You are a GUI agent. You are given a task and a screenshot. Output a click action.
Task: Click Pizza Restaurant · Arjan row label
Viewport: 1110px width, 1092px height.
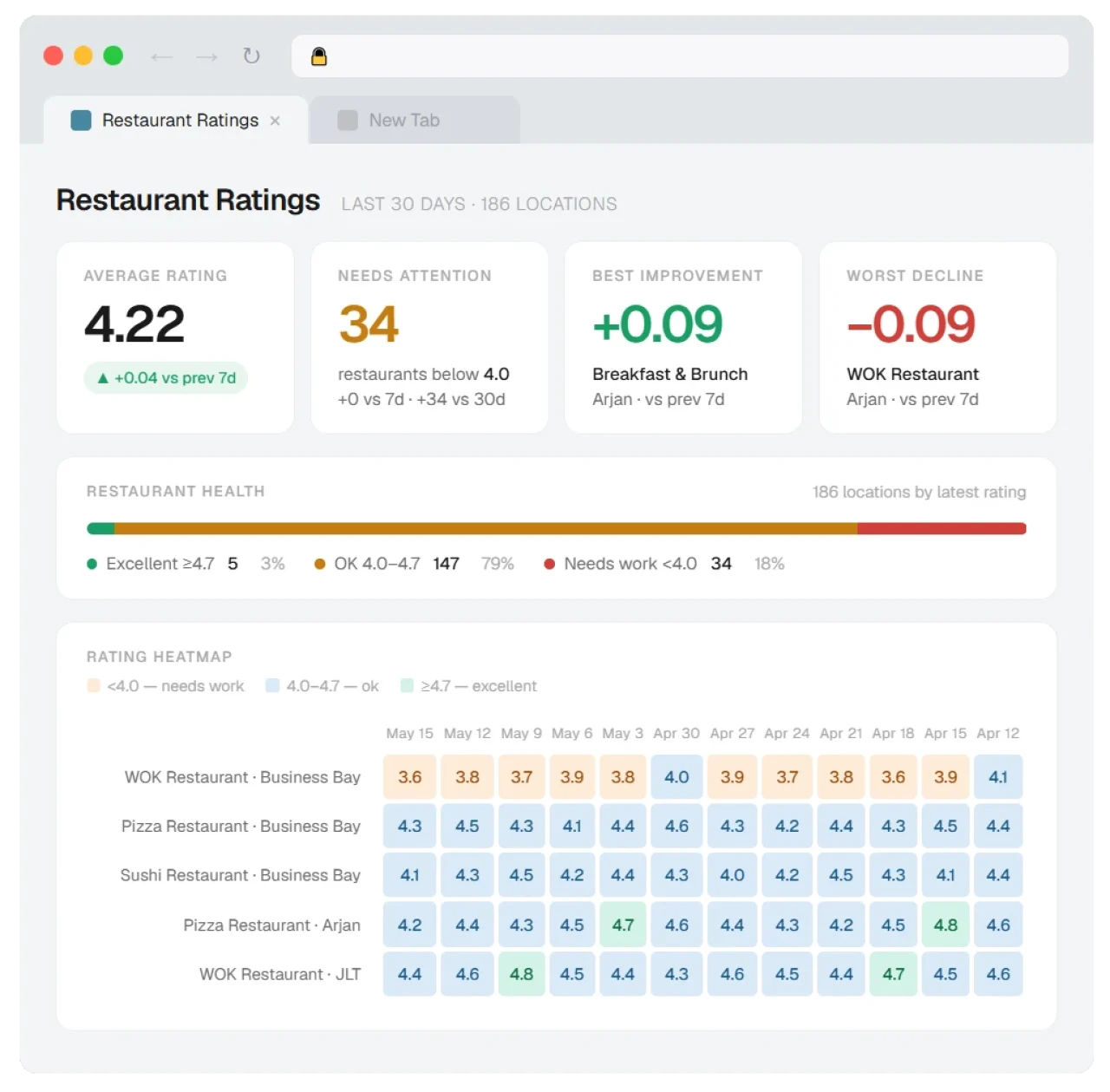pos(271,925)
